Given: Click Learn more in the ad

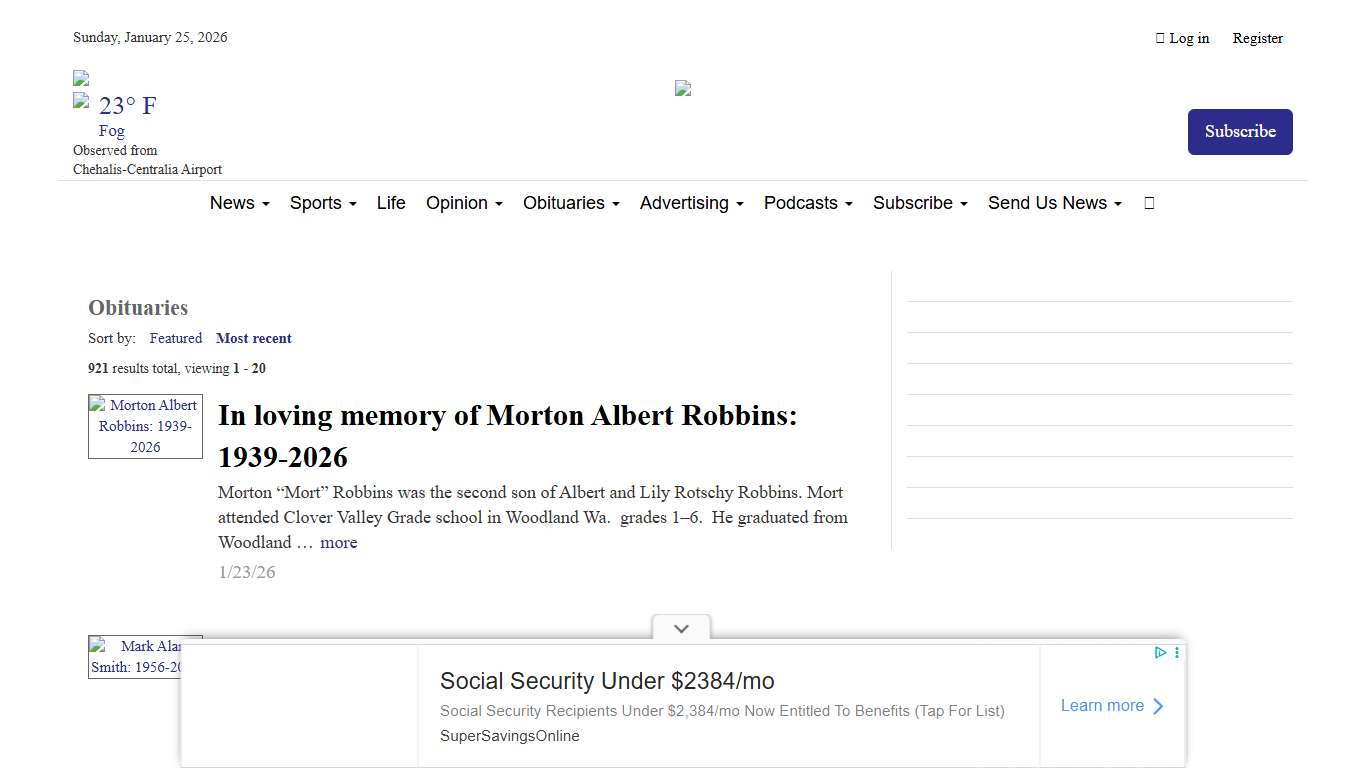Looking at the screenshot, I should point(1111,706).
